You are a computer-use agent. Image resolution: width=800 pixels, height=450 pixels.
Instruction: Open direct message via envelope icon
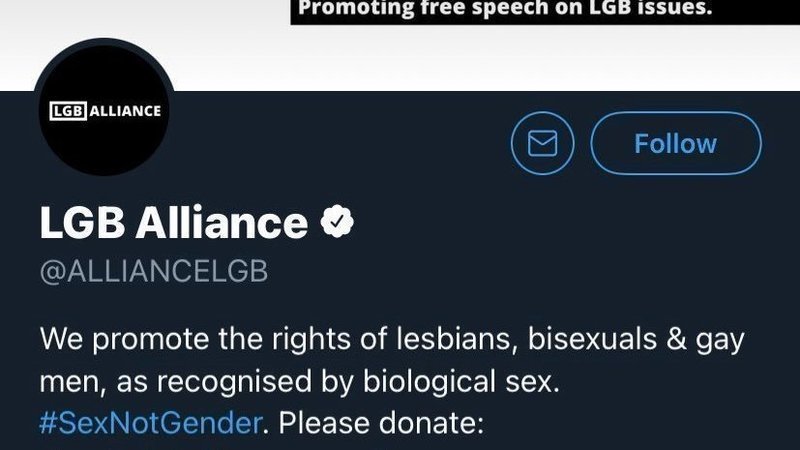(542, 143)
